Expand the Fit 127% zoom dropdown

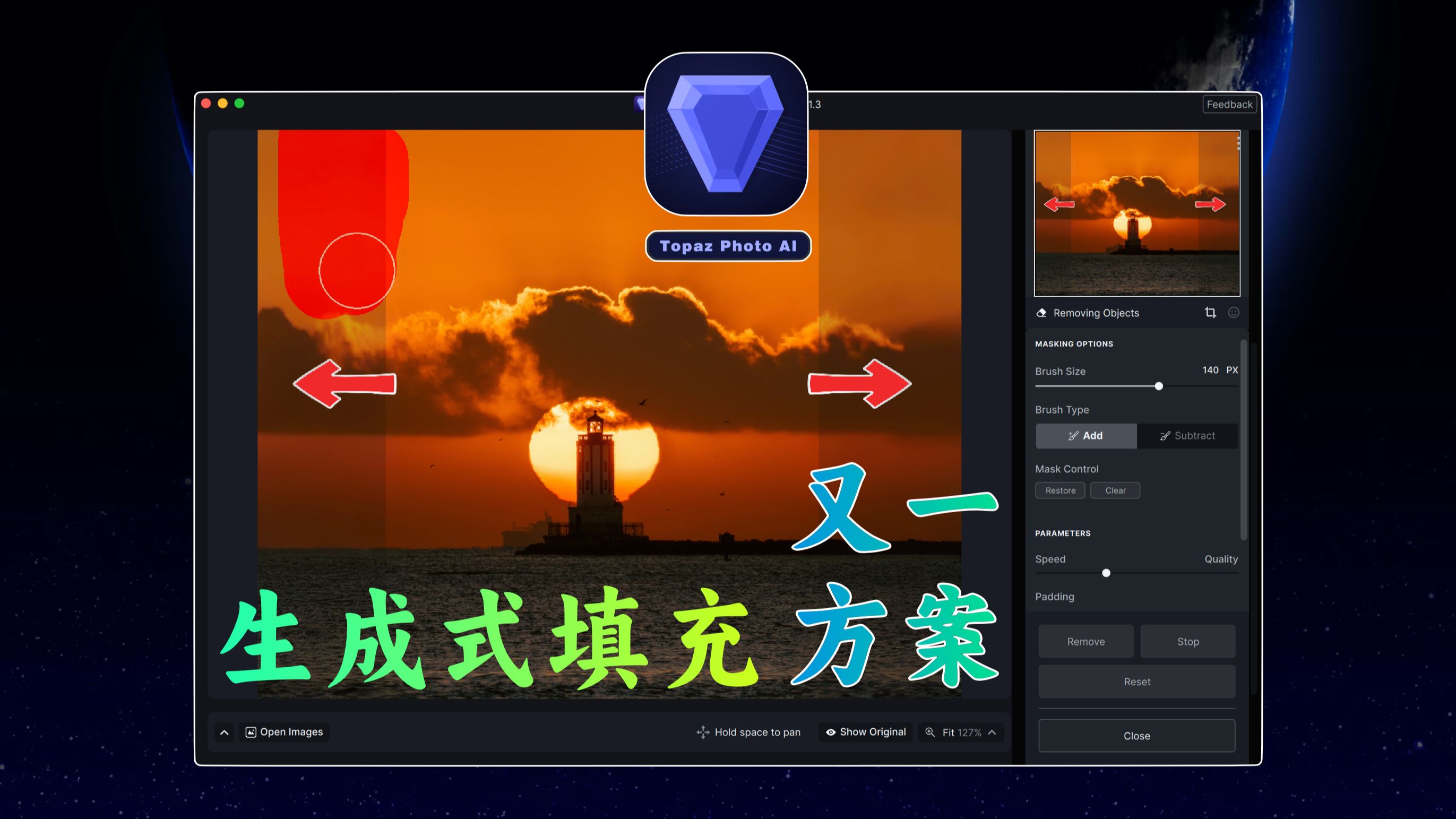pos(993,732)
